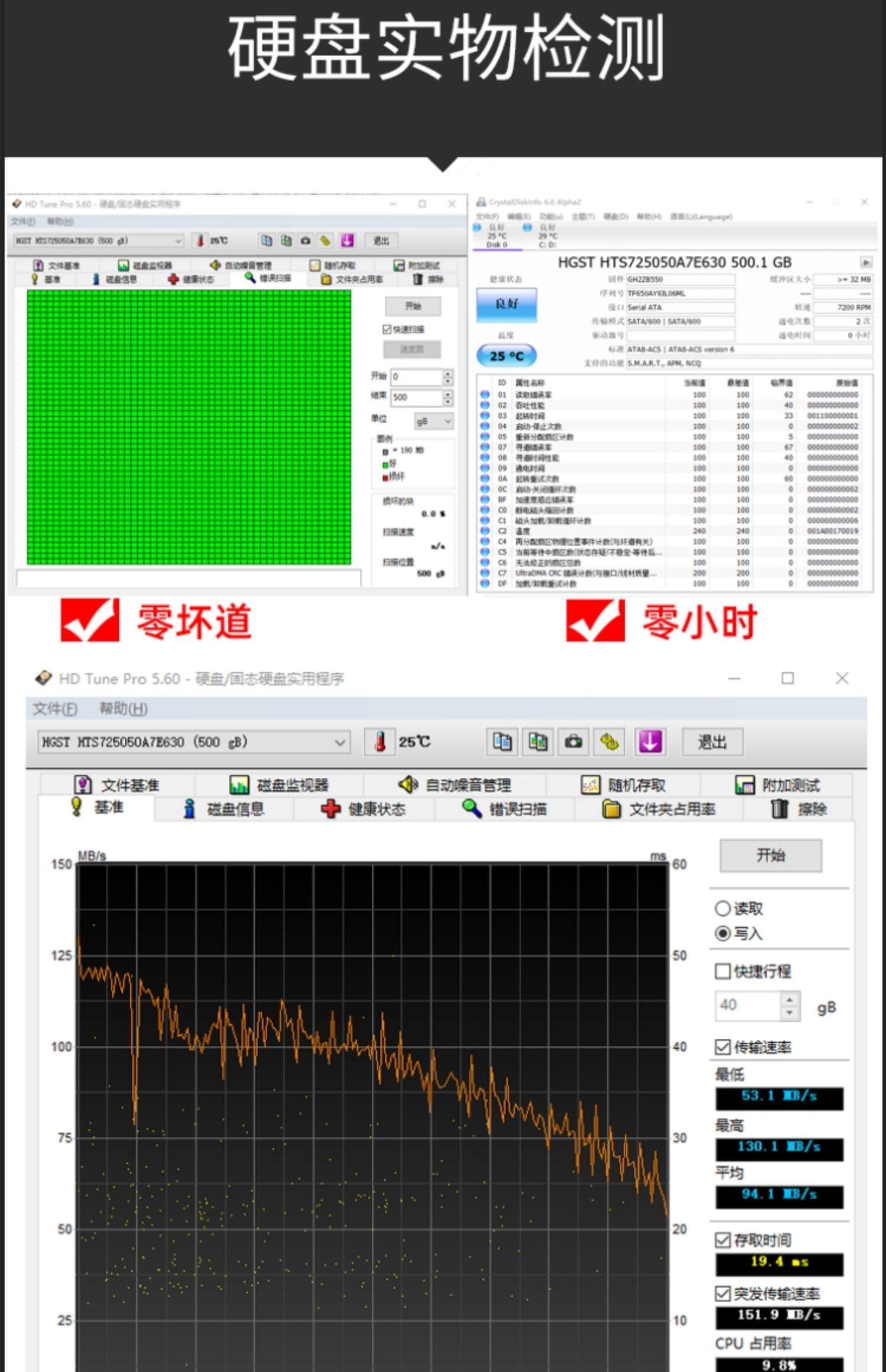Image resolution: width=886 pixels, height=1372 pixels.
Task: Click status dot of SMART row 0C
Action: [485, 489]
